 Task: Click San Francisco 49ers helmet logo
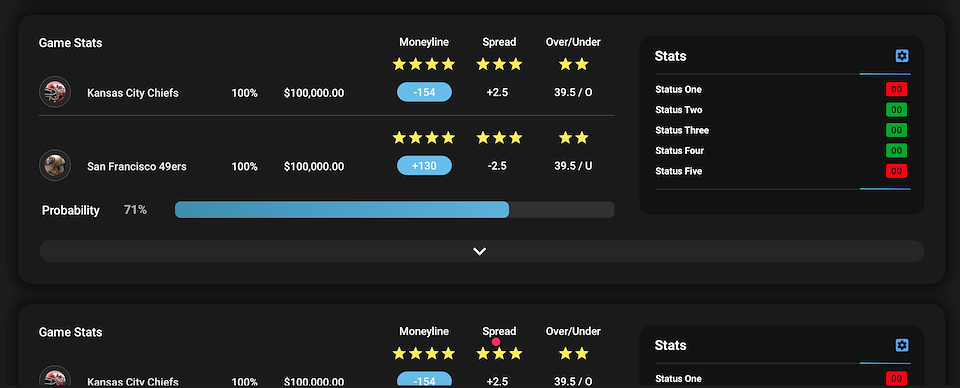55,165
